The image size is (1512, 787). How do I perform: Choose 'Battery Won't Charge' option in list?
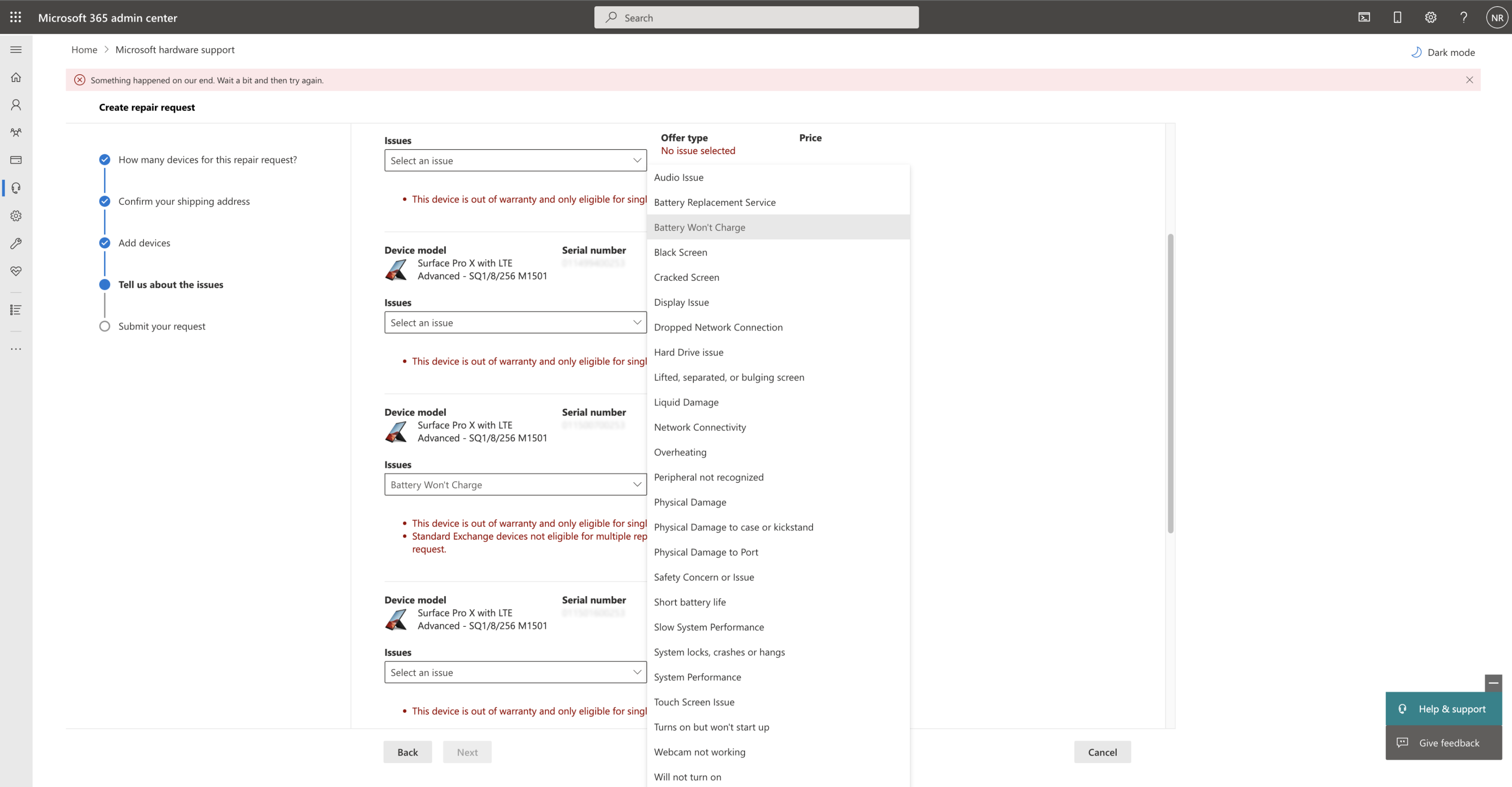pyautogui.click(x=778, y=227)
